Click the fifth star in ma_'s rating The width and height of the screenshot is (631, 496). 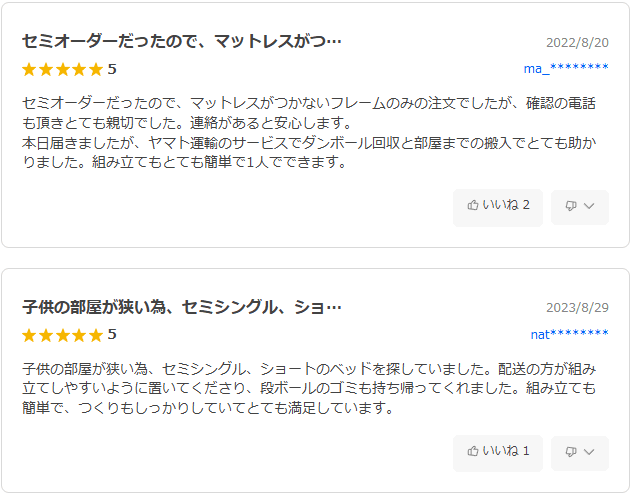95,70
